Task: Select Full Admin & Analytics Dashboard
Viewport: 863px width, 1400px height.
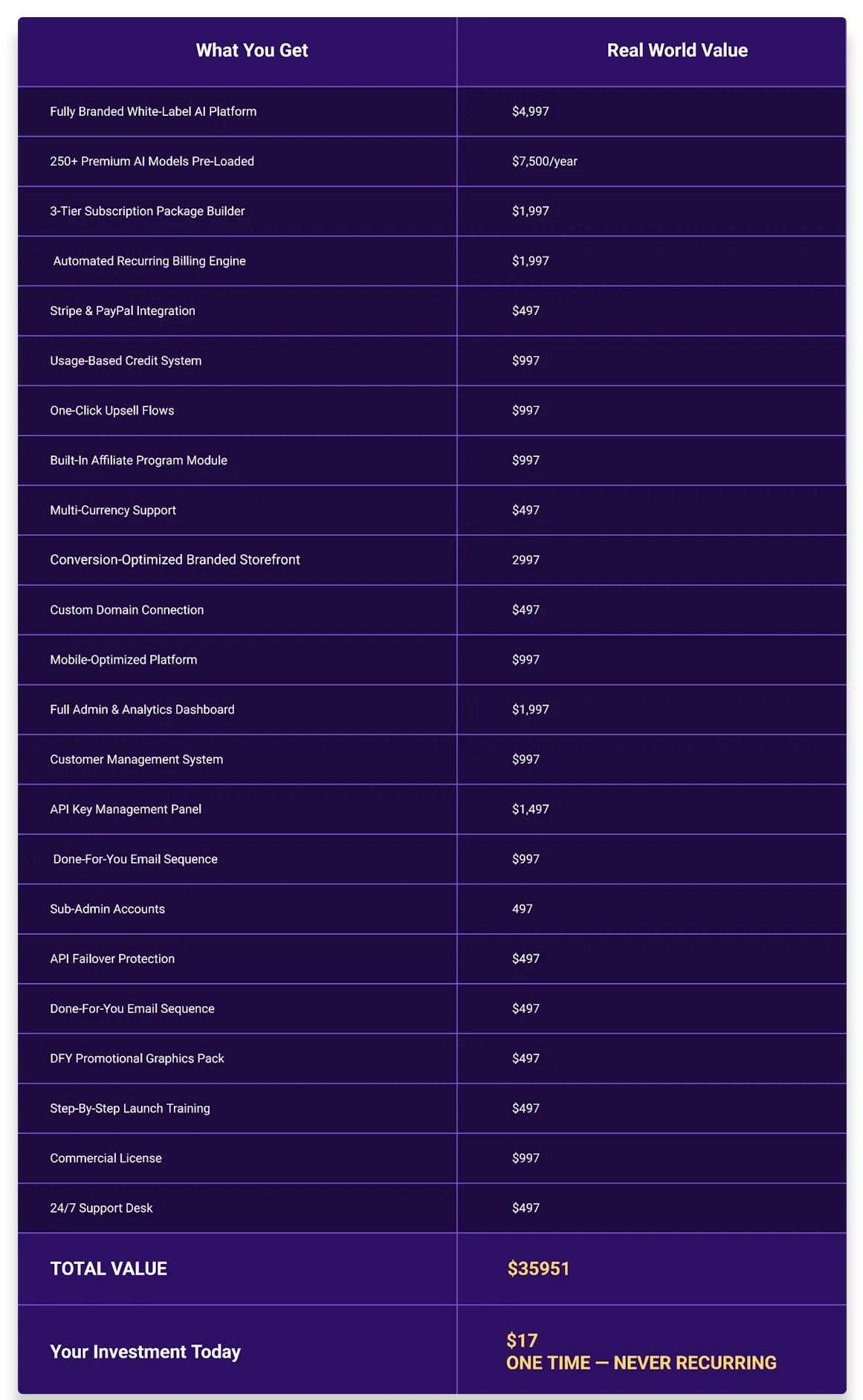Action: pyautogui.click(x=142, y=710)
